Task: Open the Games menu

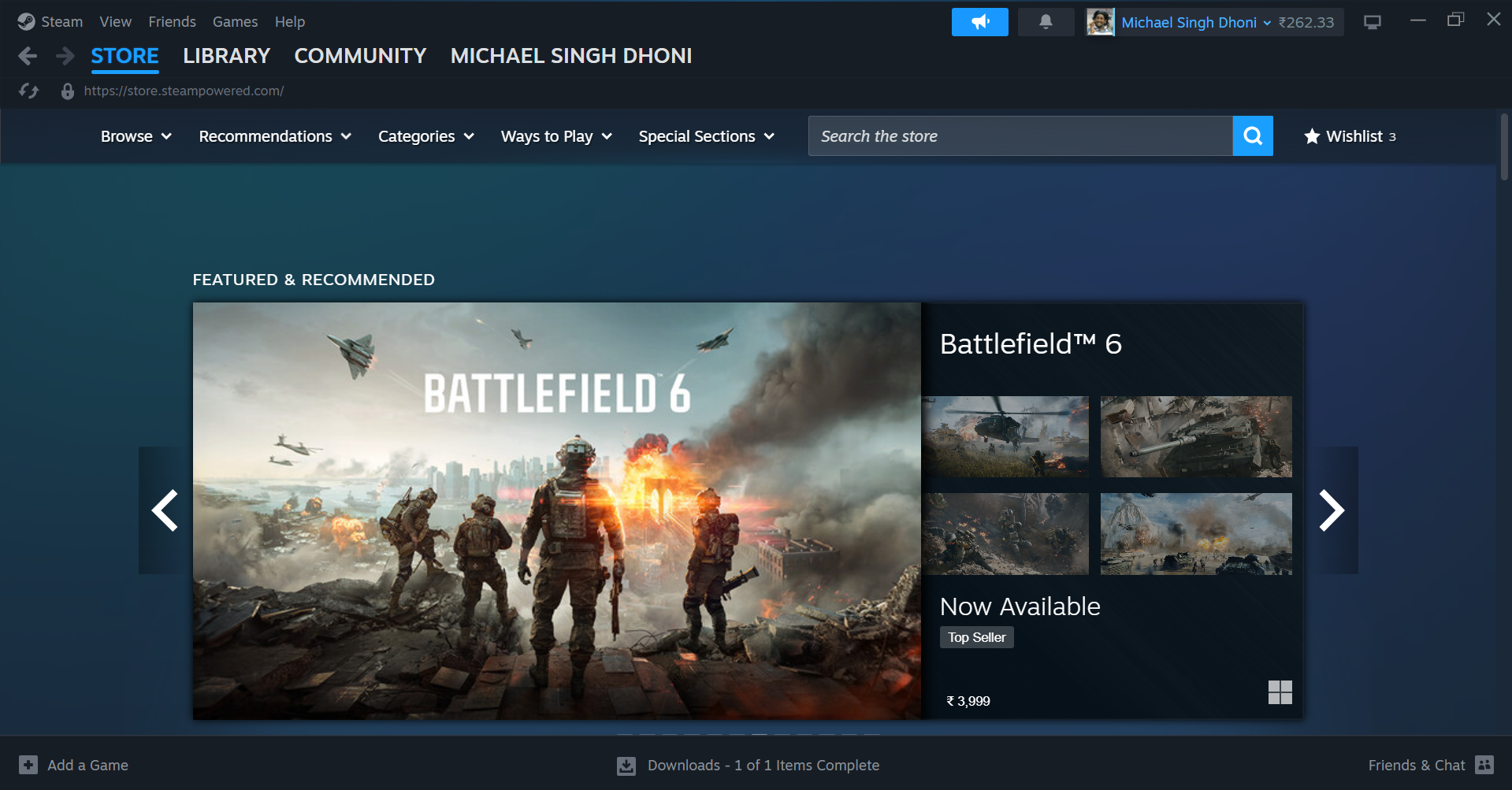Action: tap(235, 22)
